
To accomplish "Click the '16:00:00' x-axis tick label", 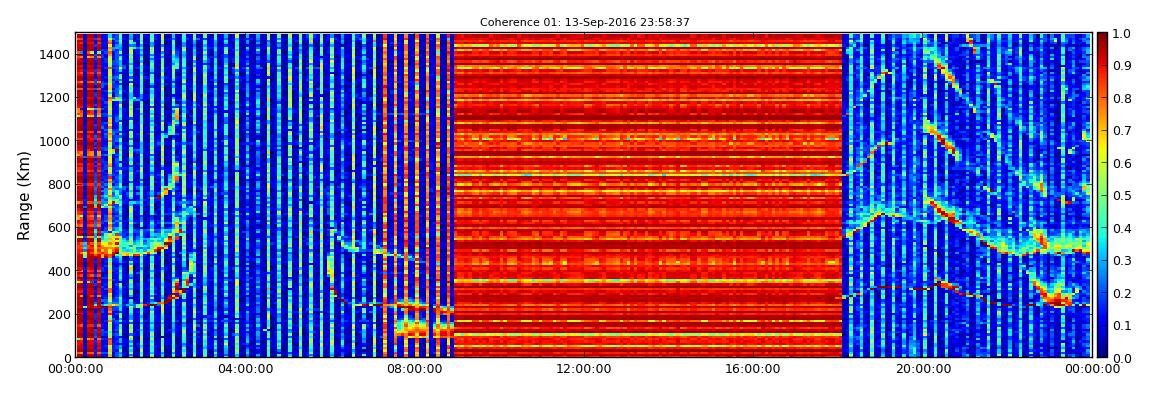I will [753, 369].
